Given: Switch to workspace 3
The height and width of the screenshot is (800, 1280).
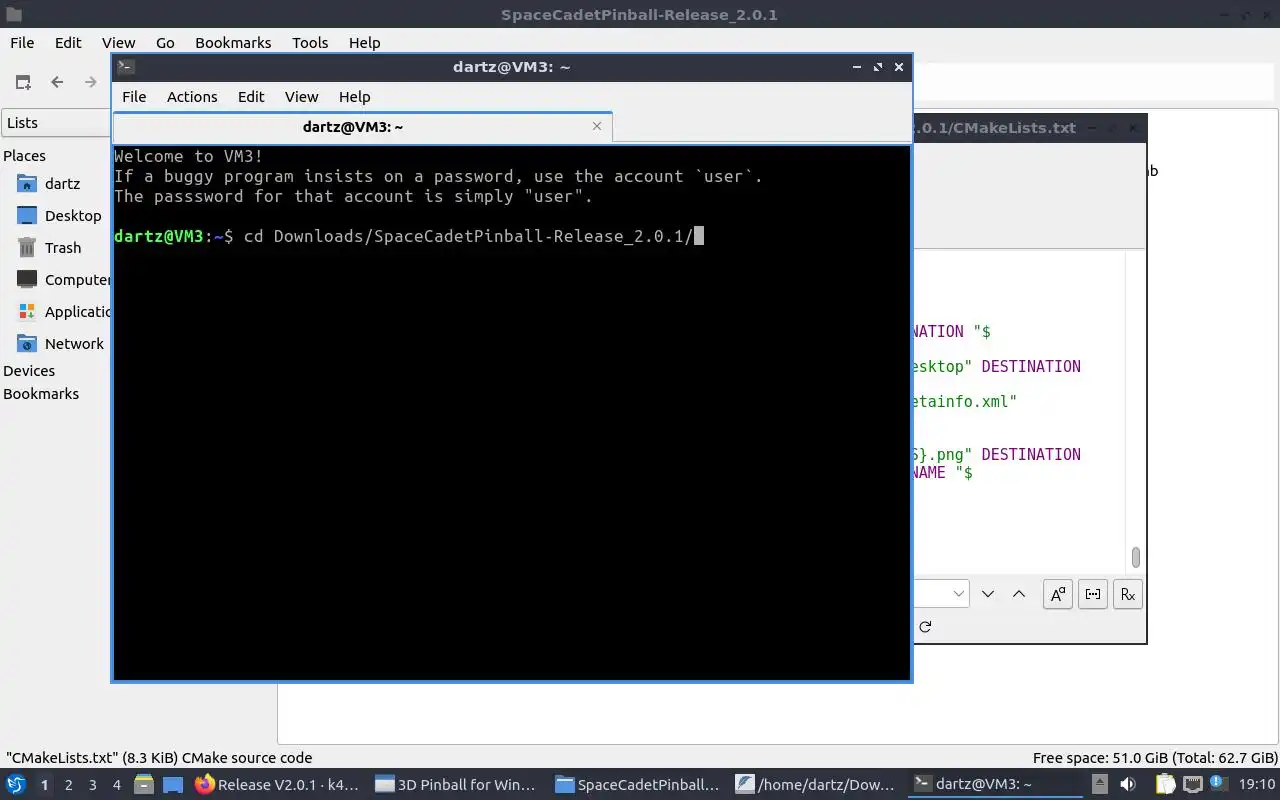Looking at the screenshot, I should (x=92, y=785).
